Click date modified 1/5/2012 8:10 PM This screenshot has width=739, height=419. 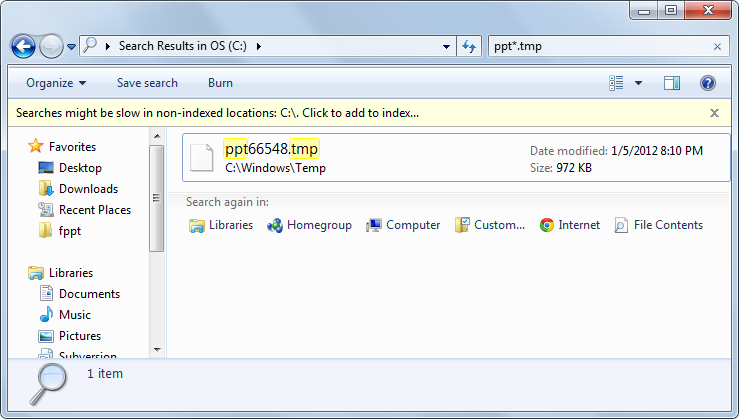pos(657,151)
